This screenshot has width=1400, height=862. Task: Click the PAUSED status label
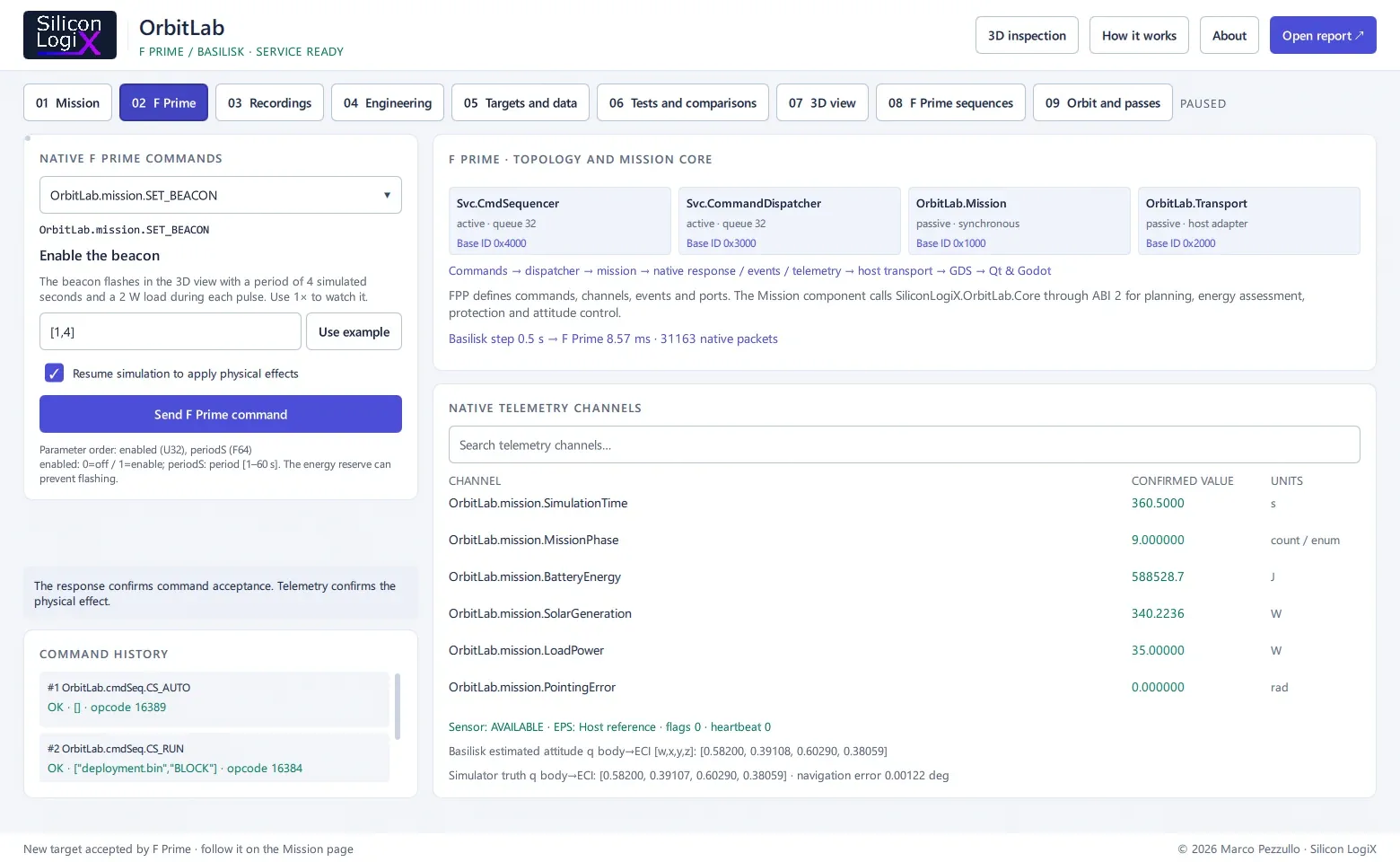(x=1203, y=103)
